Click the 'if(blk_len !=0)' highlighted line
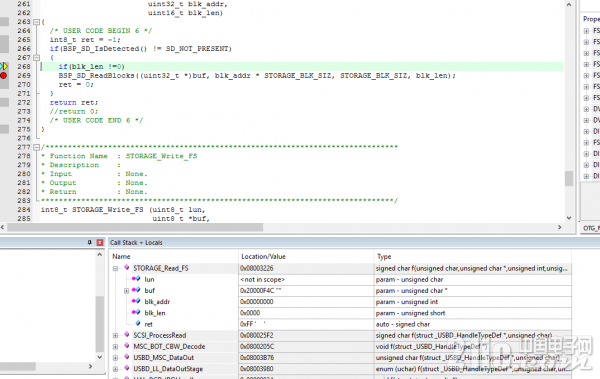The image size is (600, 379). tap(91, 67)
